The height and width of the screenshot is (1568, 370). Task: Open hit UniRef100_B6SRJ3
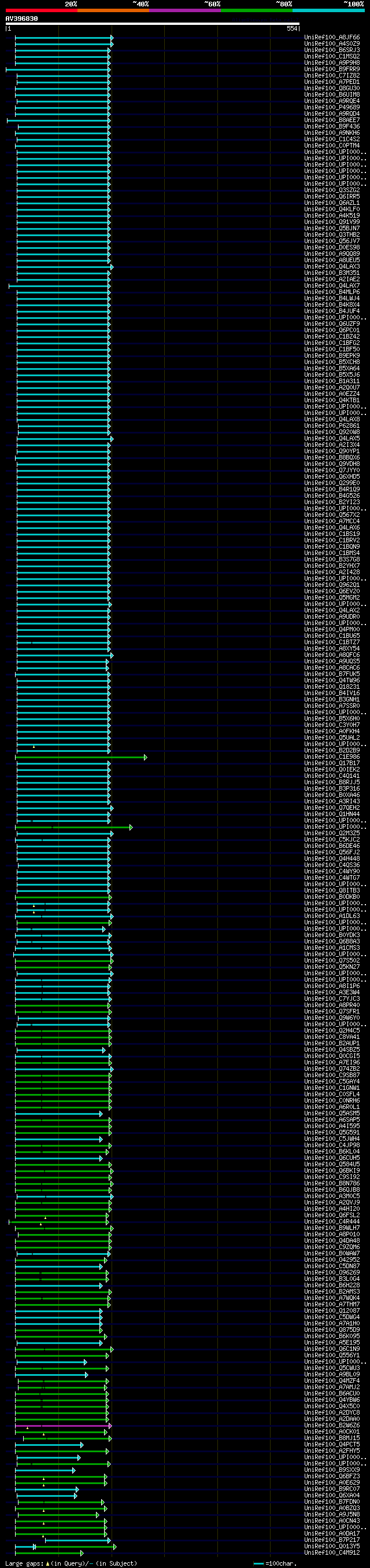(x=332, y=50)
